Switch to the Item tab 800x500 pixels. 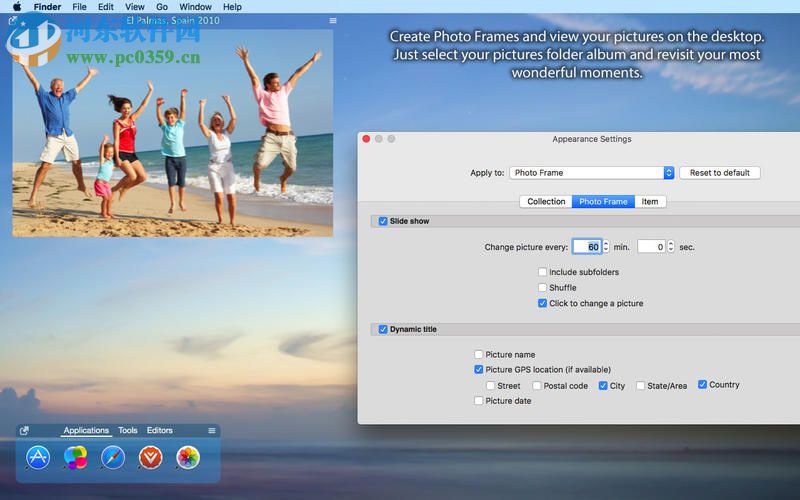[x=650, y=202]
